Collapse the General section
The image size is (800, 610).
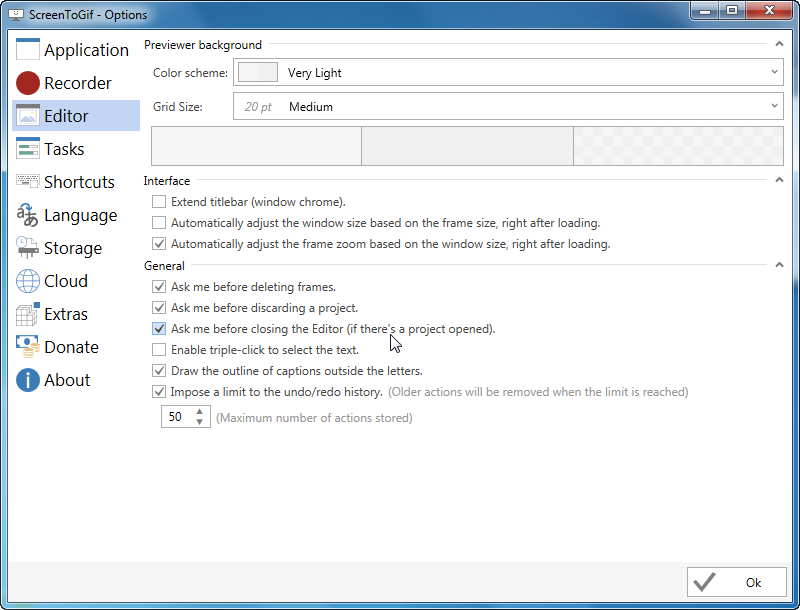pos(779,264)
